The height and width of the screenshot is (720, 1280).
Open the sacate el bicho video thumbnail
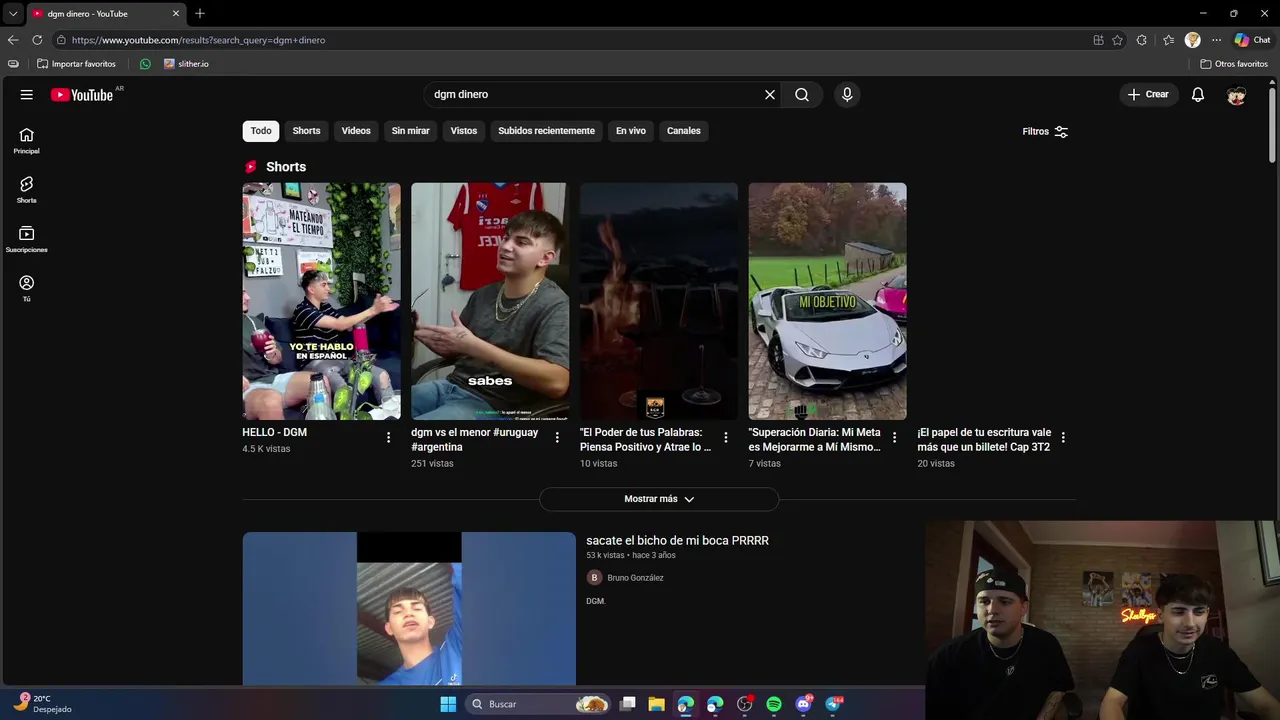click(x=409, y=608)
